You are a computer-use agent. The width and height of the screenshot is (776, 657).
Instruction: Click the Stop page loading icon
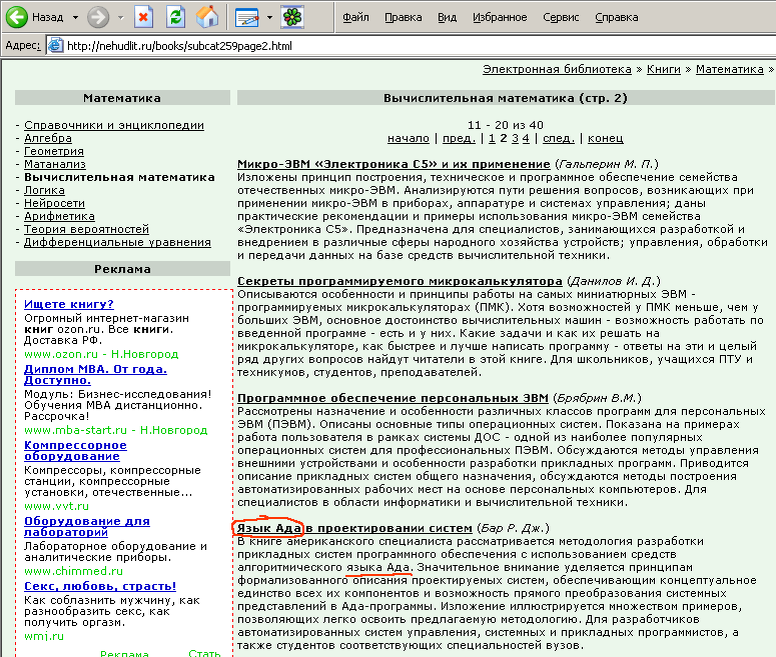[143, 17]
